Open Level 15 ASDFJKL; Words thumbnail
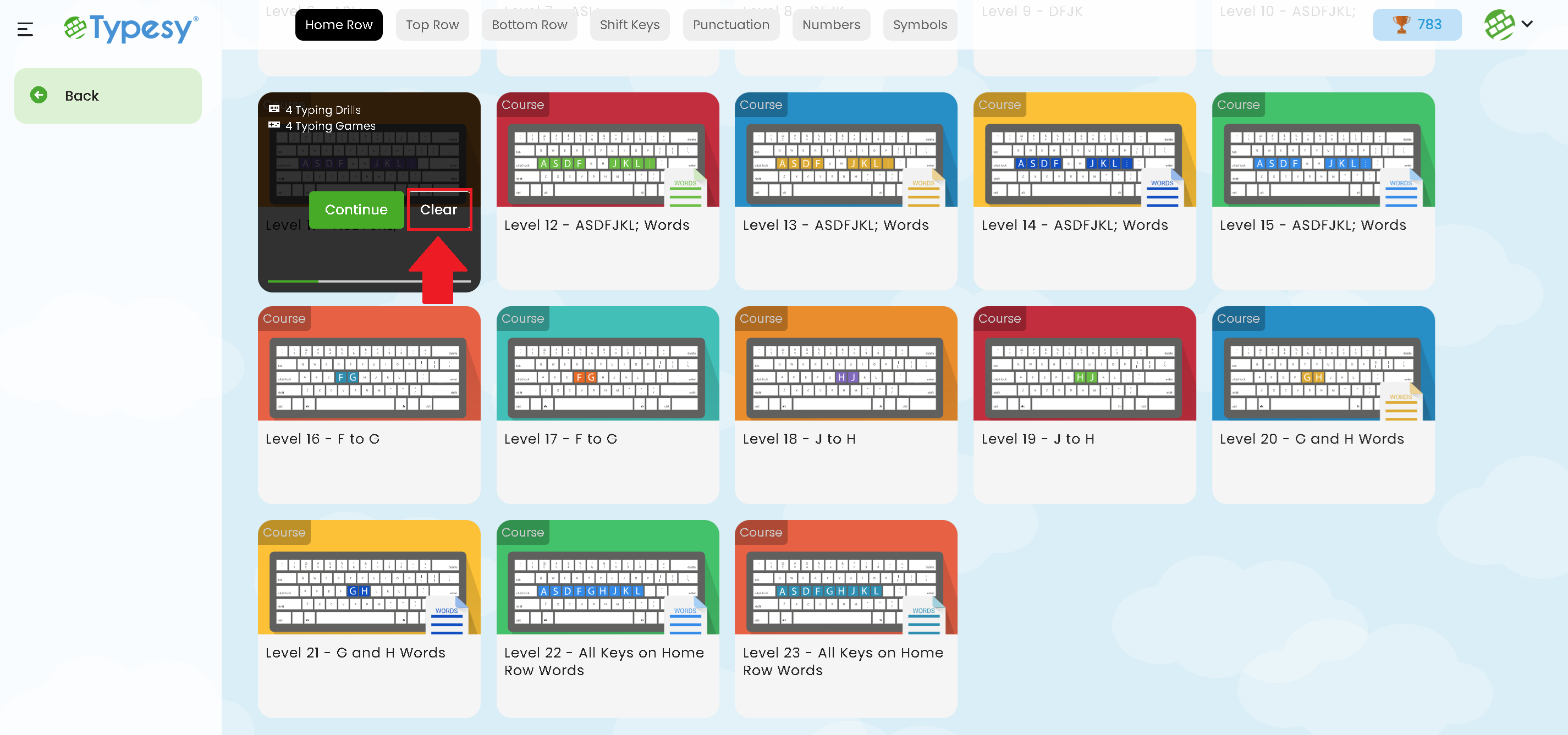This screenshot has height=735, width=1568. (x=1323, y=150)
